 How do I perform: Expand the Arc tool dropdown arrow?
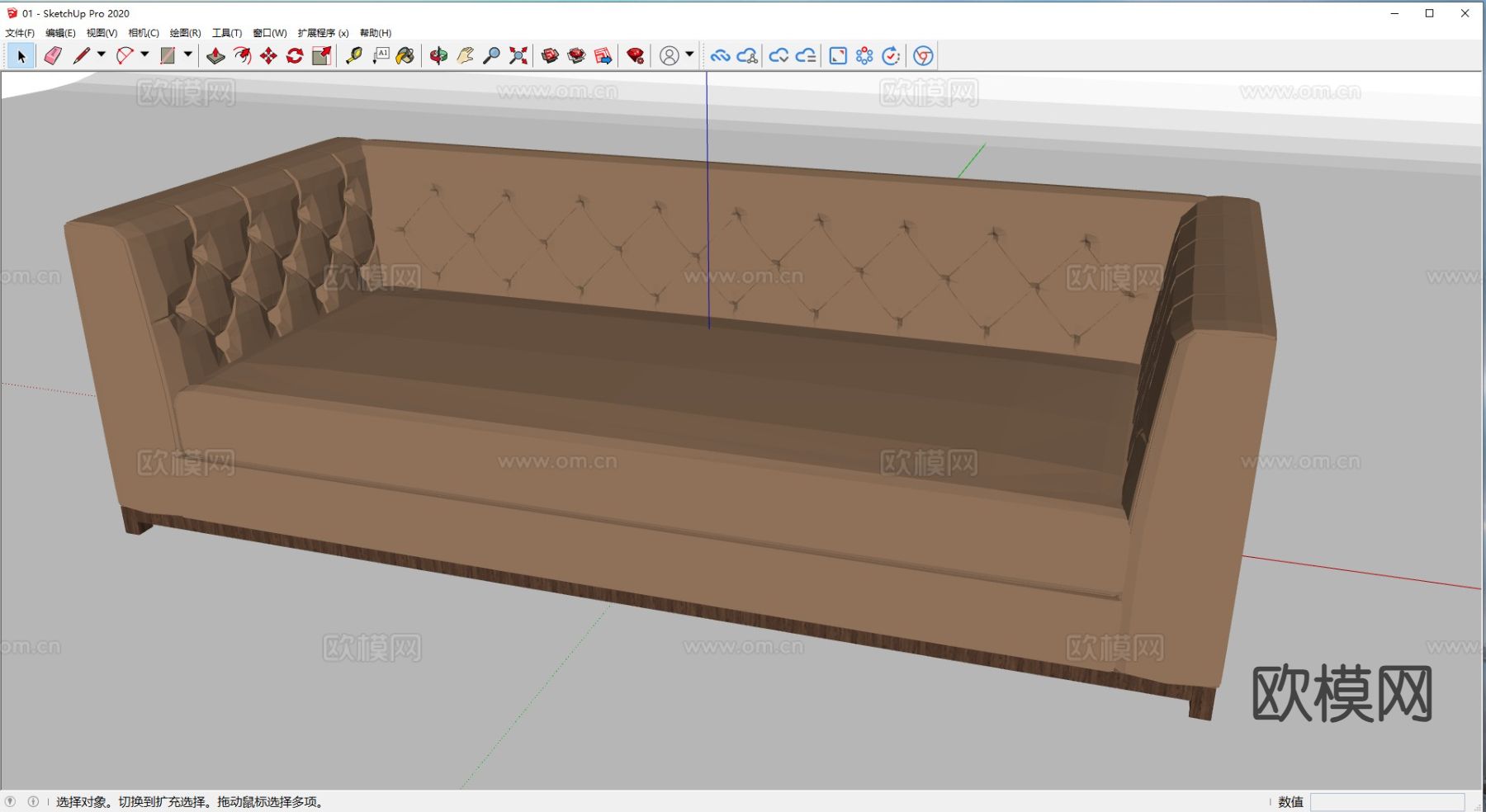[x=144, y=54]
